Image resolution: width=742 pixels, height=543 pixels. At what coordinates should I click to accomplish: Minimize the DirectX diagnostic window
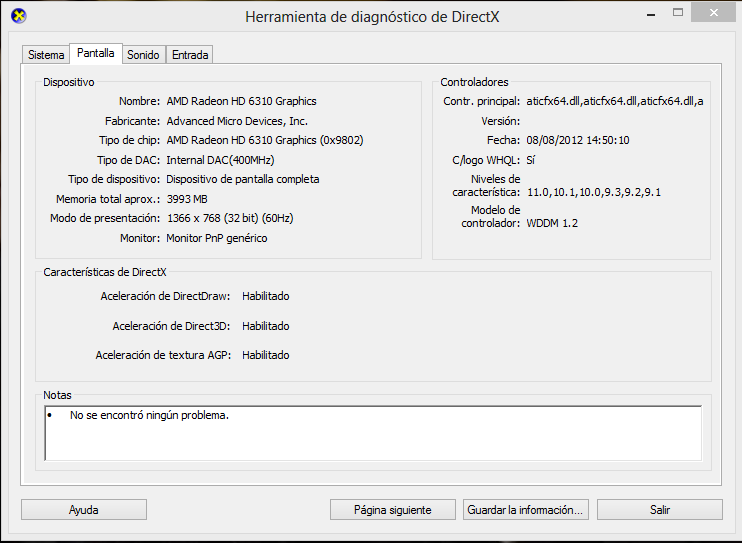[651, 14]
